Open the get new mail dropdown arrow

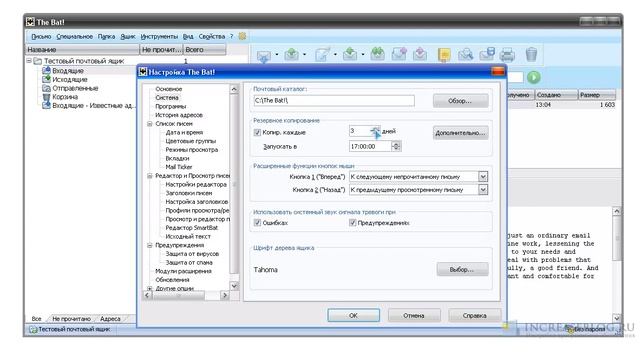277,55
